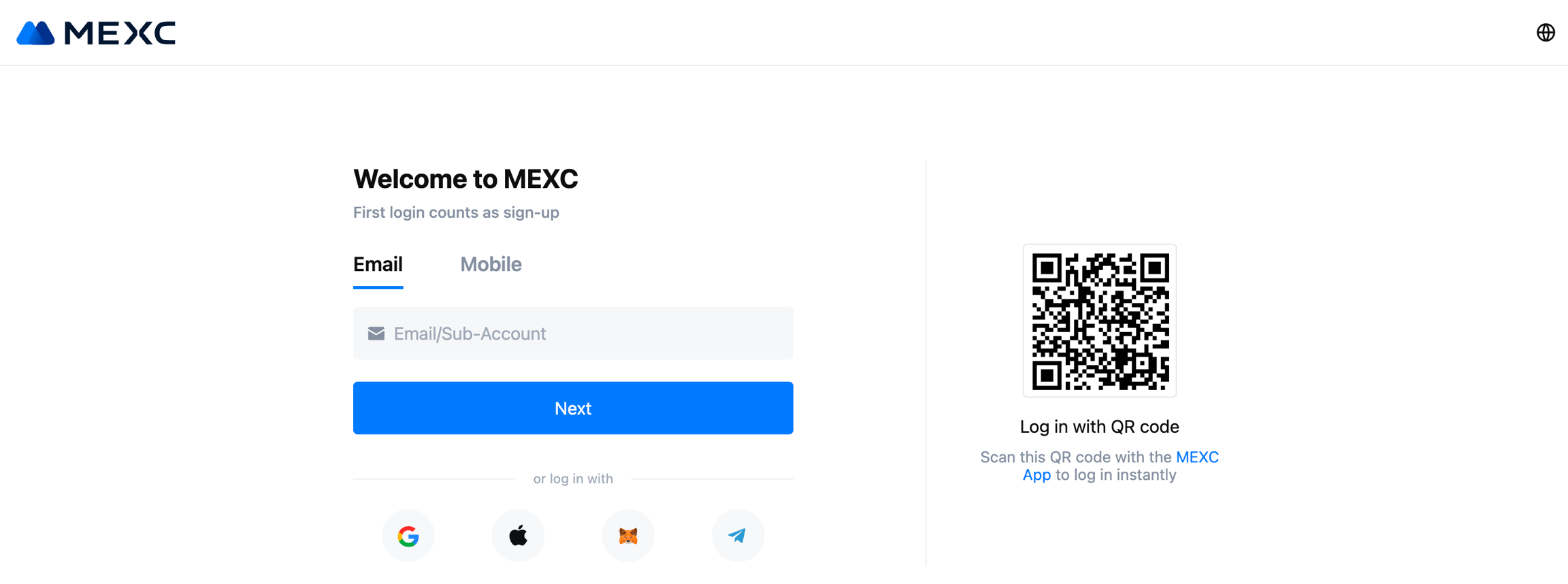This screenshot has height=584, width=1568.
Task: Click the "Welcome to MEXC" heading
Action: (x=465, y=179)
